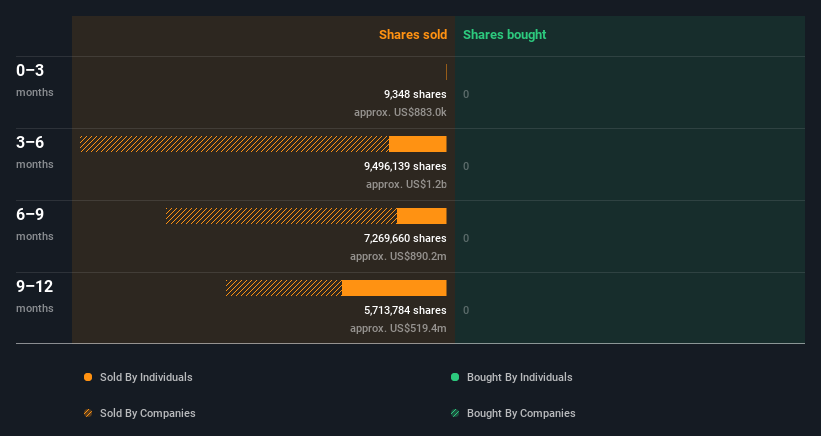Screen dimensions: 821x436
Task: Click the Bought By Individuals legend label
Action: 519,377
